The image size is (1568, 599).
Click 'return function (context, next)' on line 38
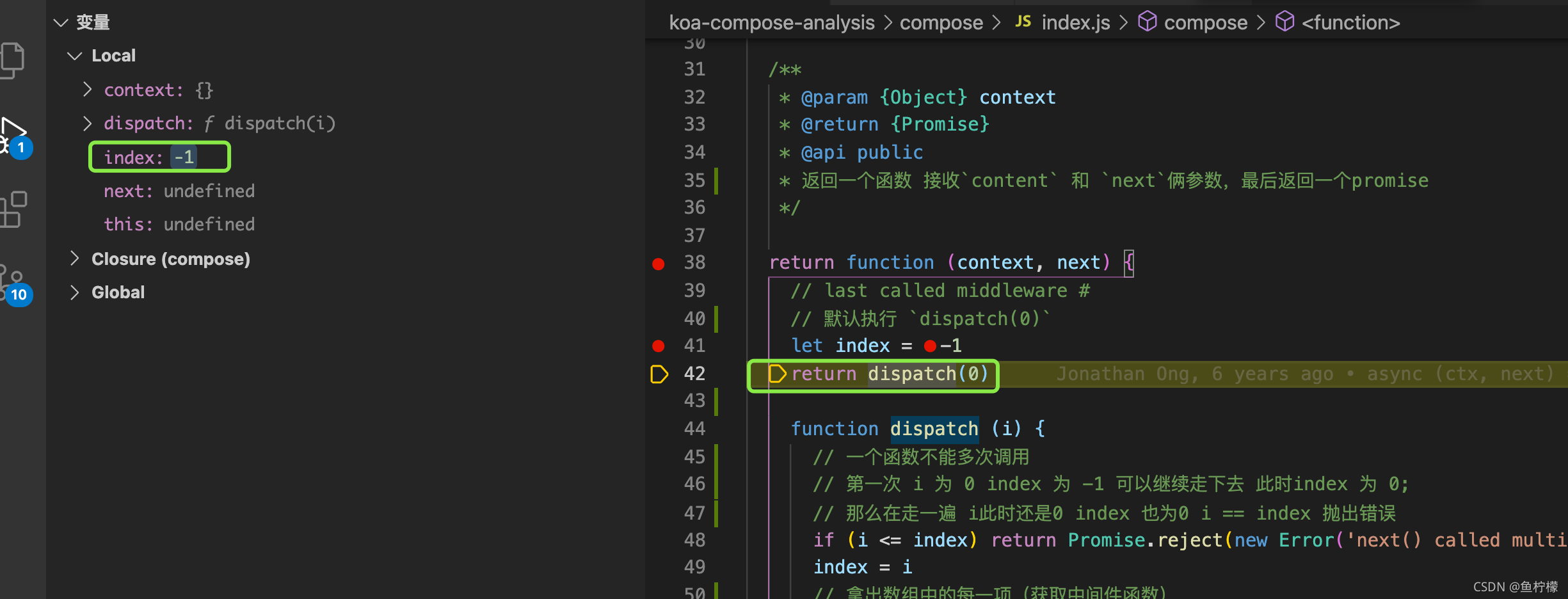940,263
